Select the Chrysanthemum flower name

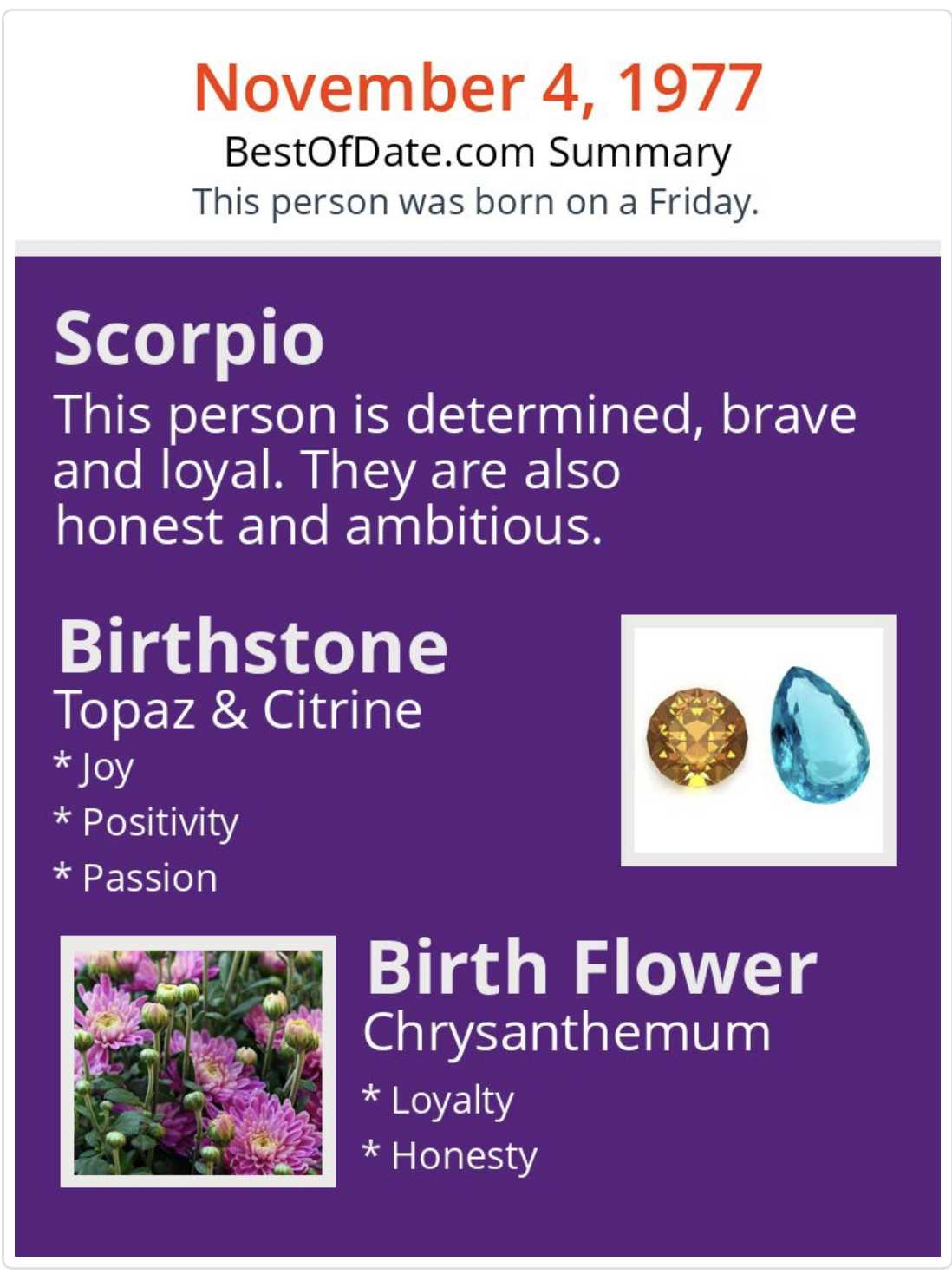567,1033
